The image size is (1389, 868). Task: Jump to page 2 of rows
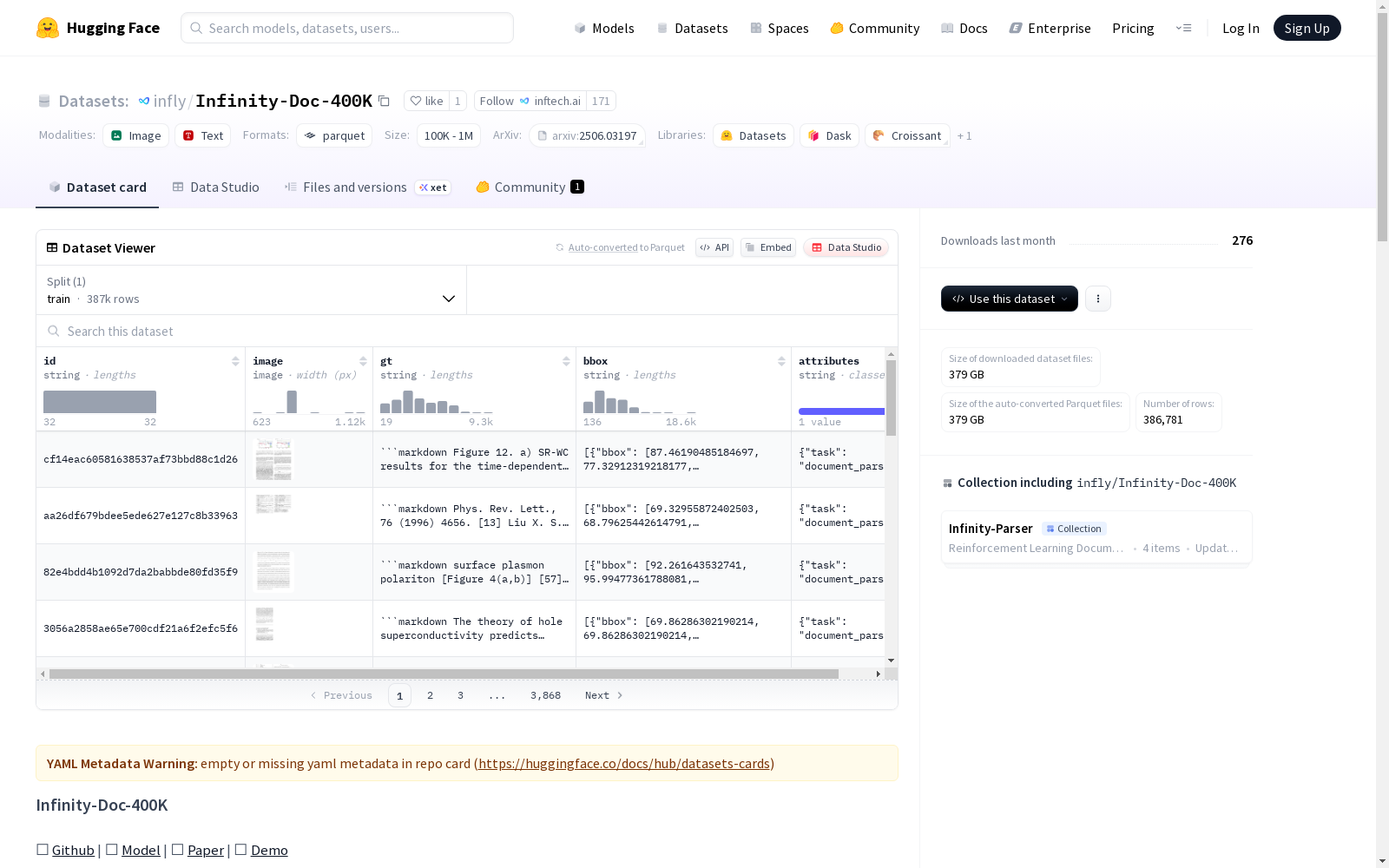[x=430, y=695]
